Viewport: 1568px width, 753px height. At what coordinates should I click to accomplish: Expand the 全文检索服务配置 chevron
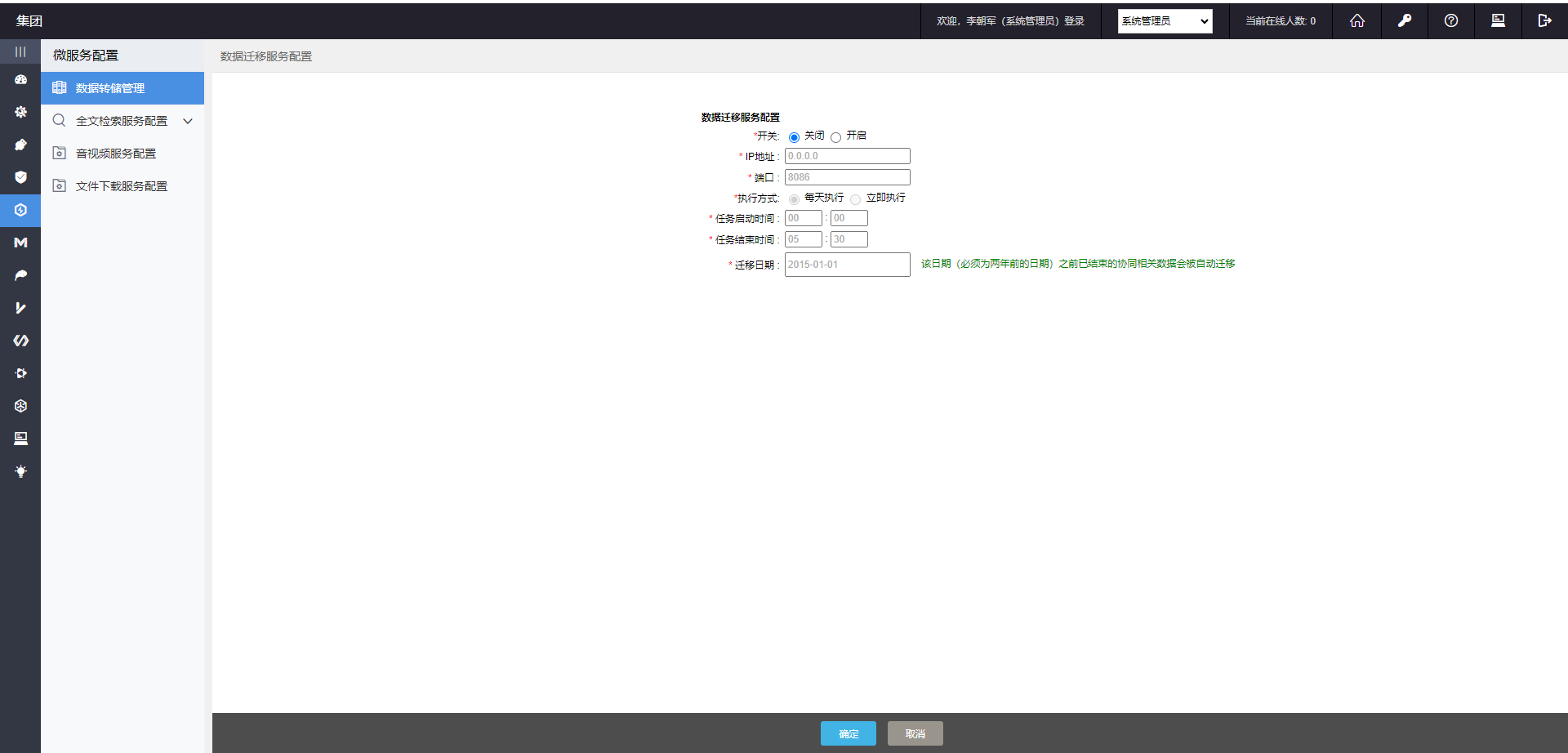pos(188,121)
